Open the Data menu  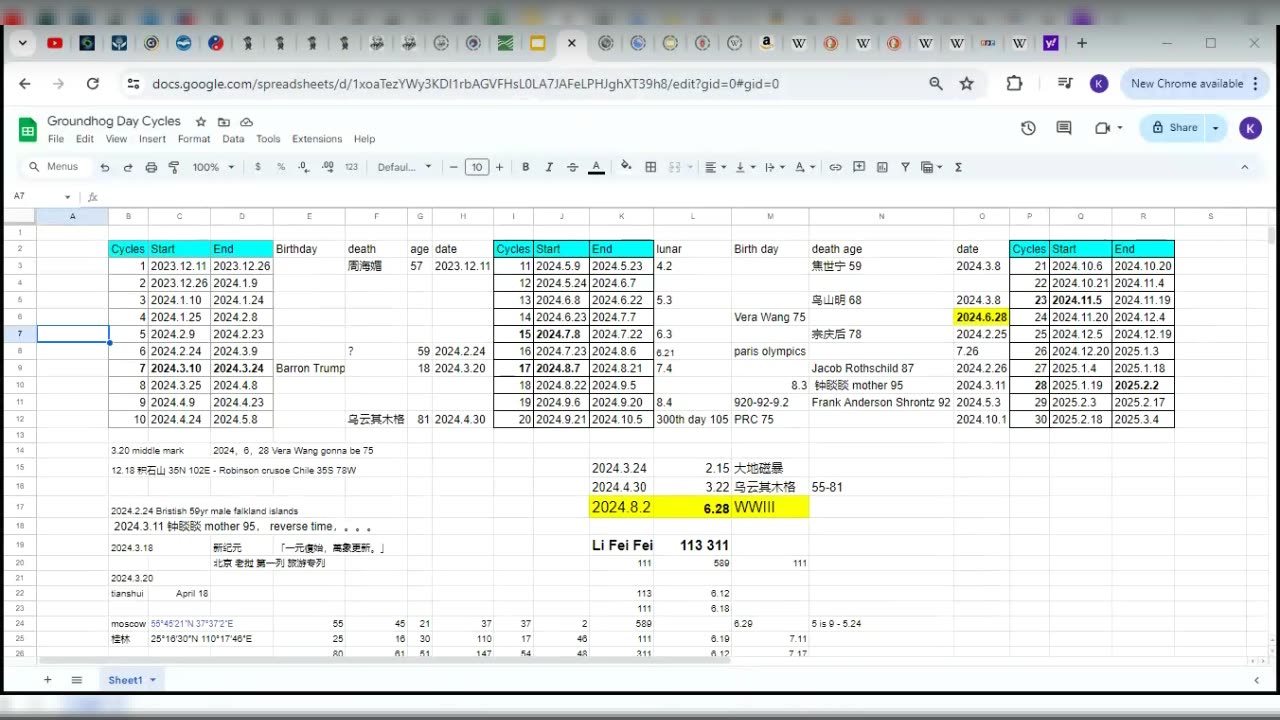coord(233,139)
